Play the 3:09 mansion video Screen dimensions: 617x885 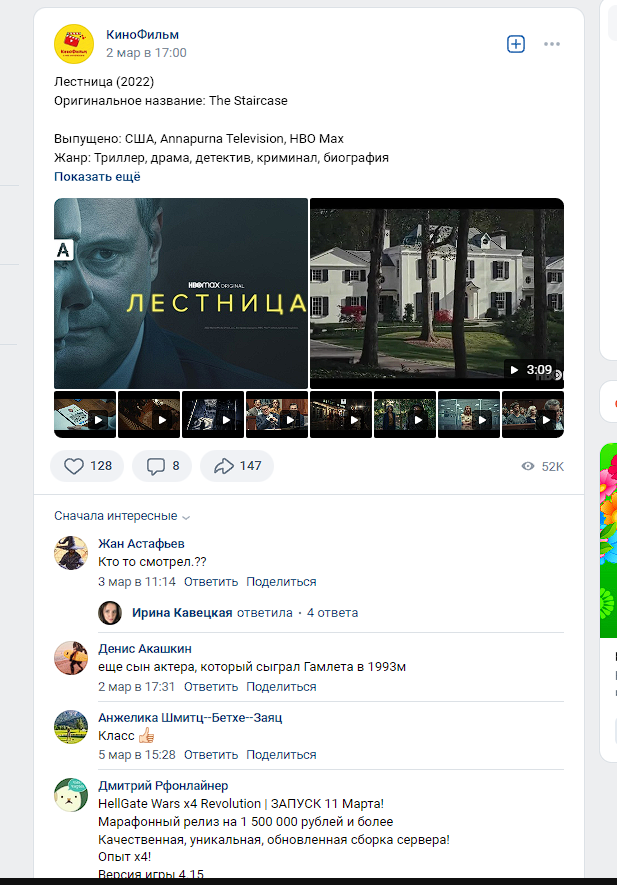(x=437, y=293)
